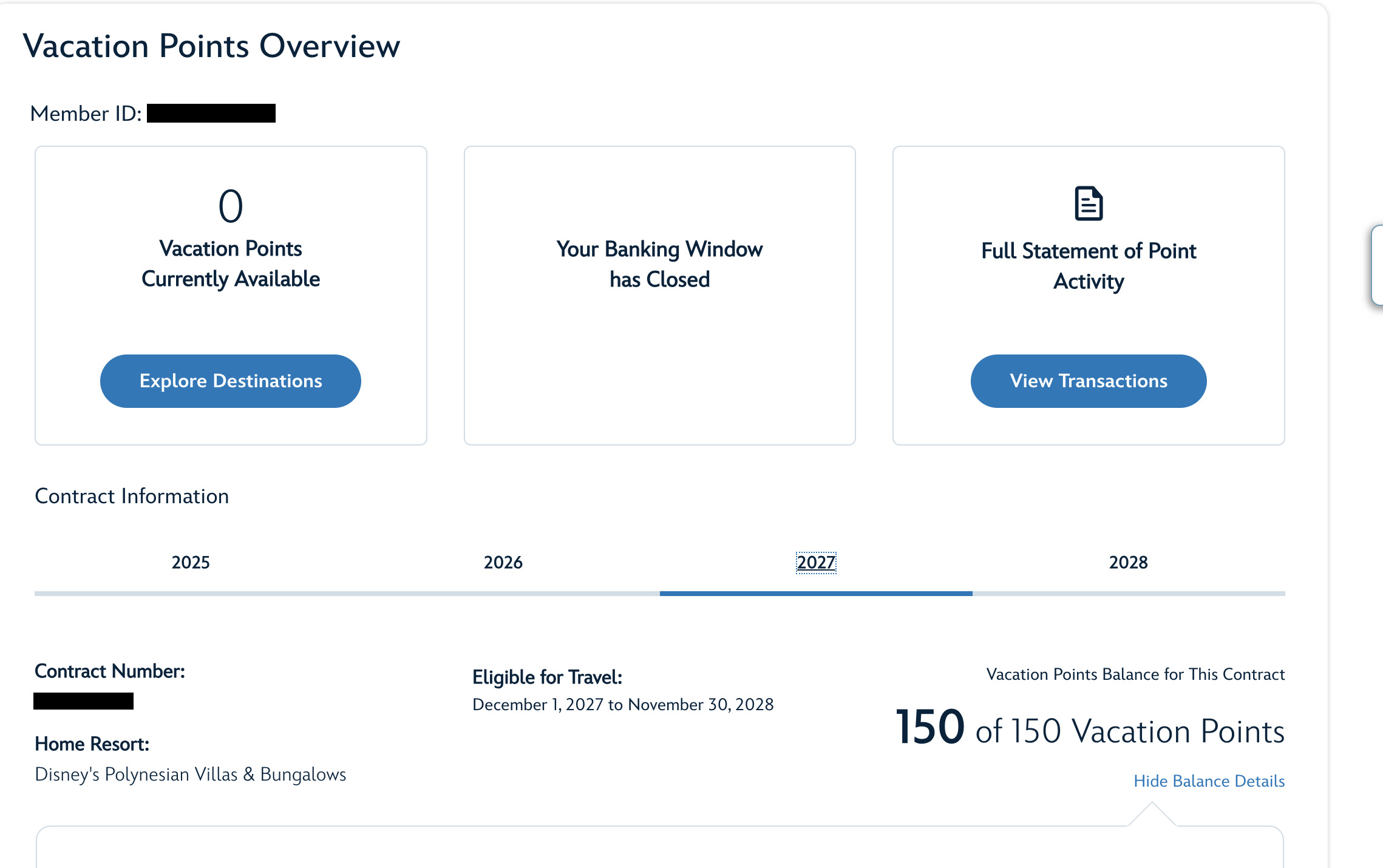The width and height of the screenshot is (1383, 868).
Task: Click the side tab at right edge
Action: click(1377, 265)
